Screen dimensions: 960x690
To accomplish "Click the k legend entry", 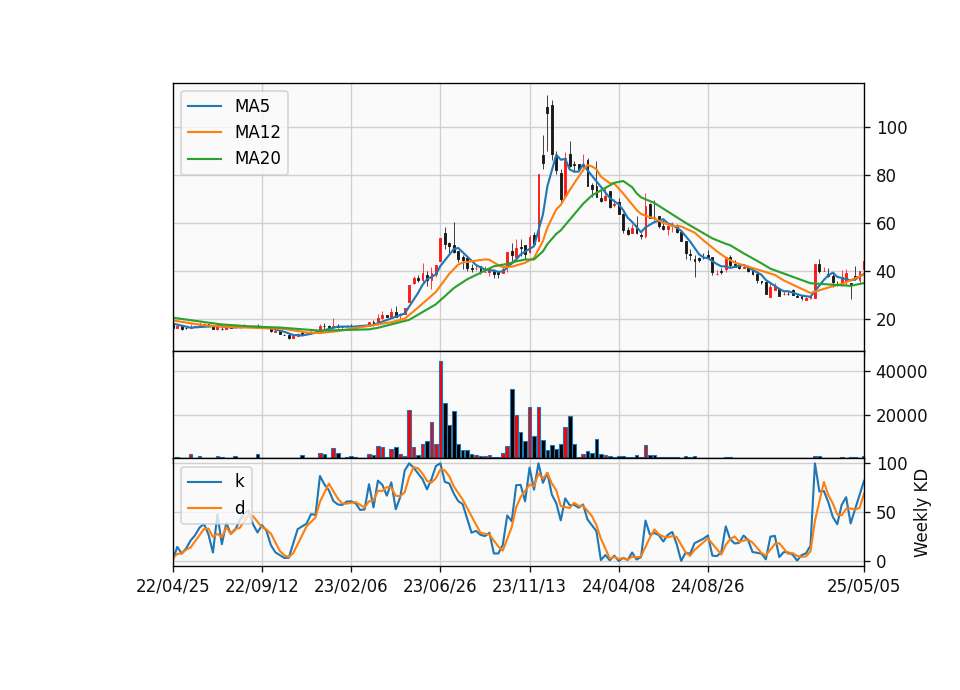I will (216, 481).
